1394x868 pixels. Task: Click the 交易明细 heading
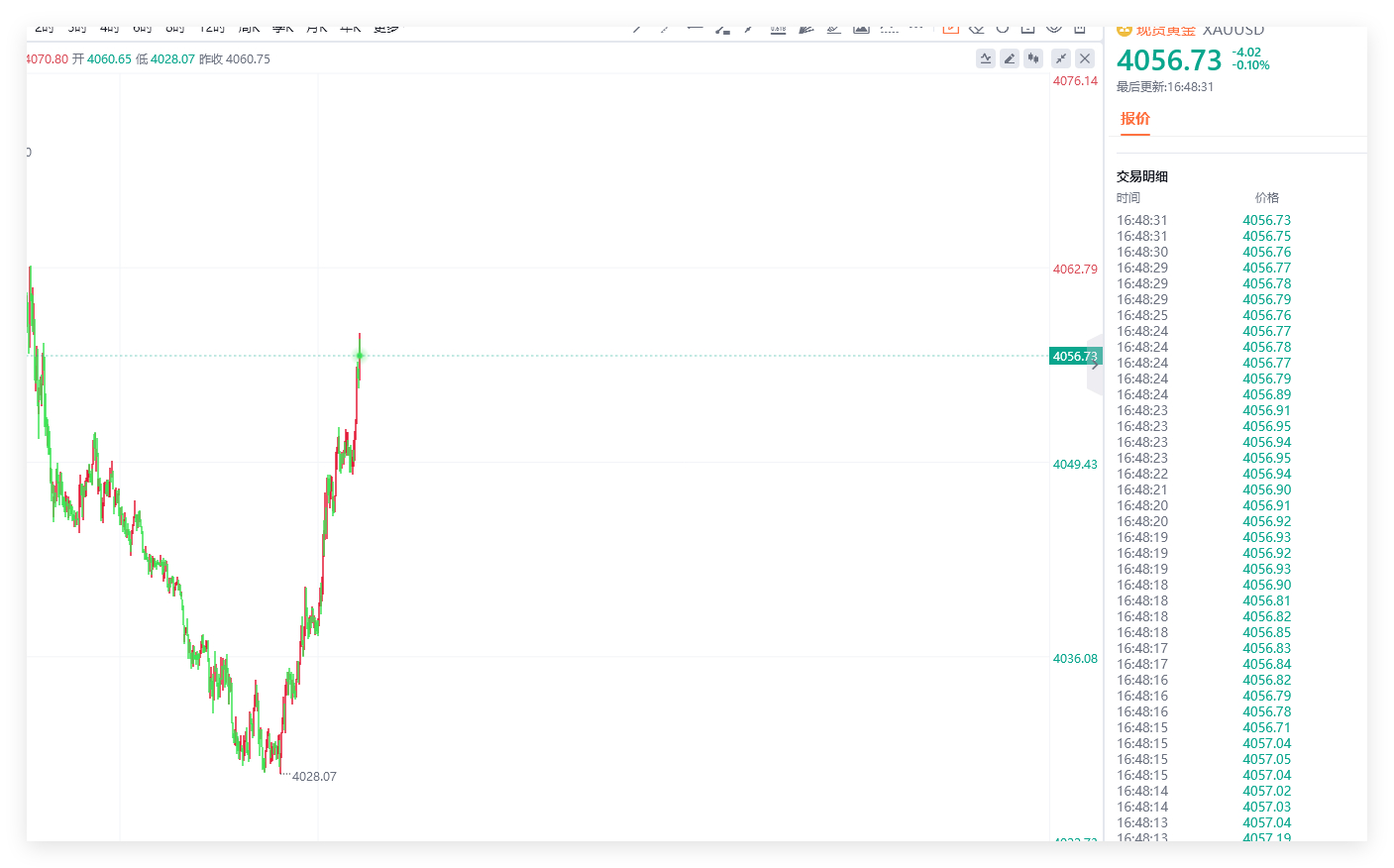tap(1142, 176)
